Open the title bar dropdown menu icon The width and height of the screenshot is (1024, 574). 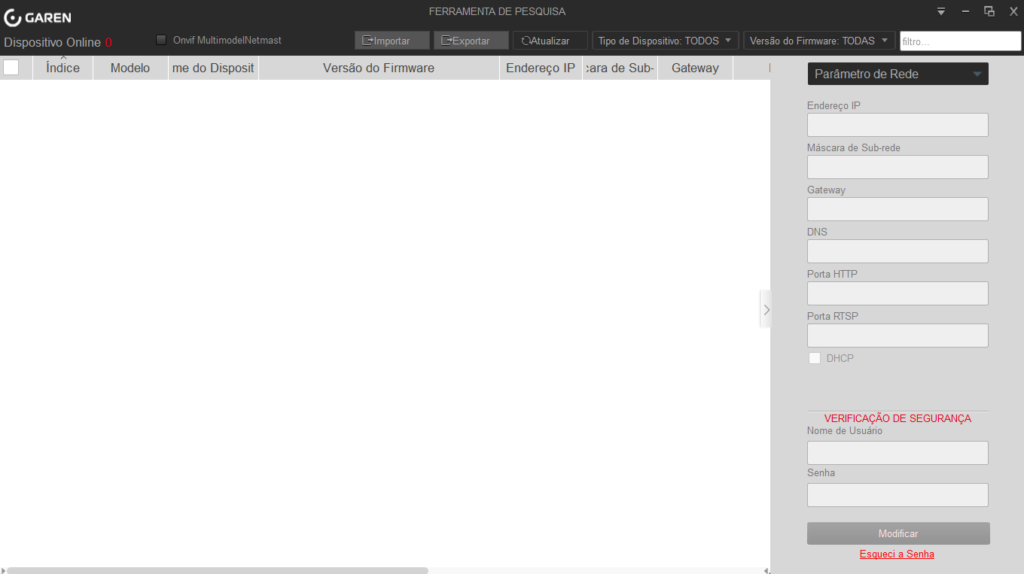click(941, 12)
